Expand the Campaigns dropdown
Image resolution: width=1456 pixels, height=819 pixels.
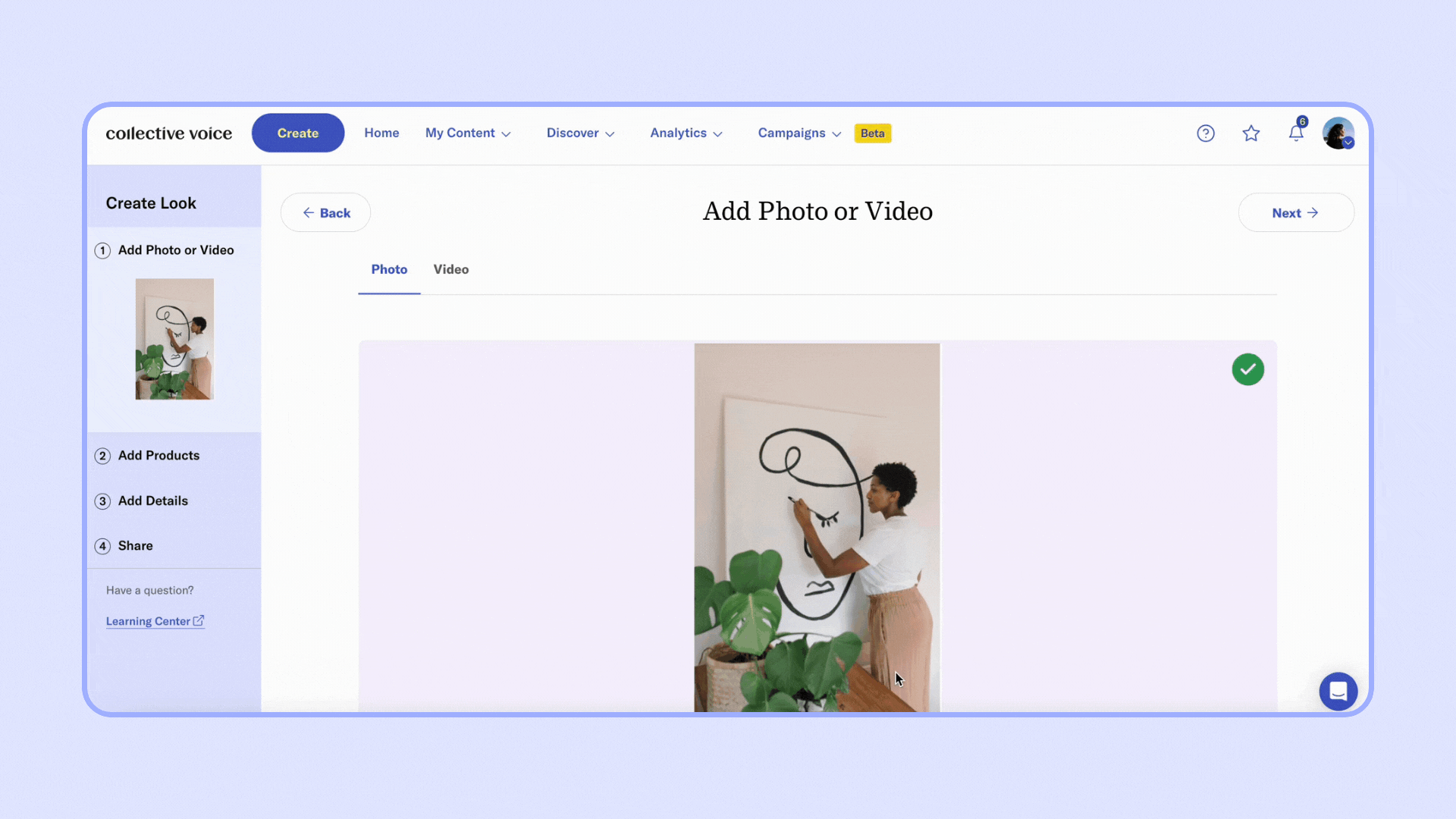pos(800,133)
